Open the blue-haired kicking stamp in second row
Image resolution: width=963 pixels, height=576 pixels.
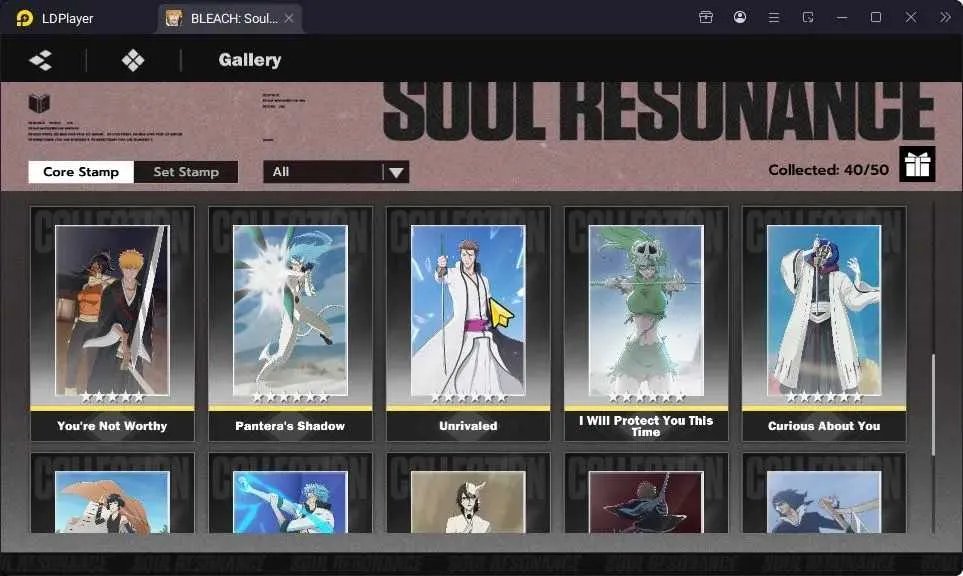tap(290, 502)
